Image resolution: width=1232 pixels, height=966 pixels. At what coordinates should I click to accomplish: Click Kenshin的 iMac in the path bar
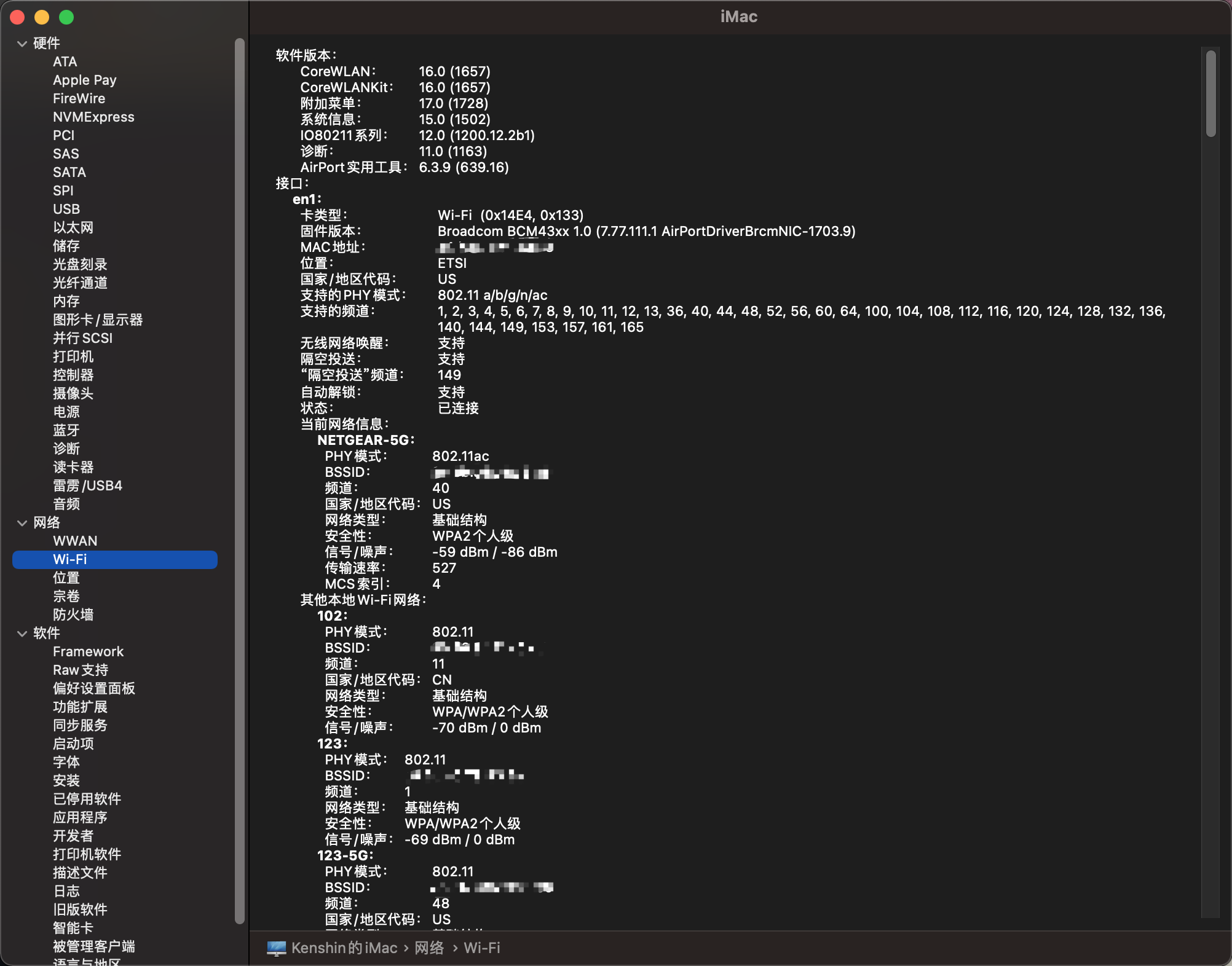[344, 948]
